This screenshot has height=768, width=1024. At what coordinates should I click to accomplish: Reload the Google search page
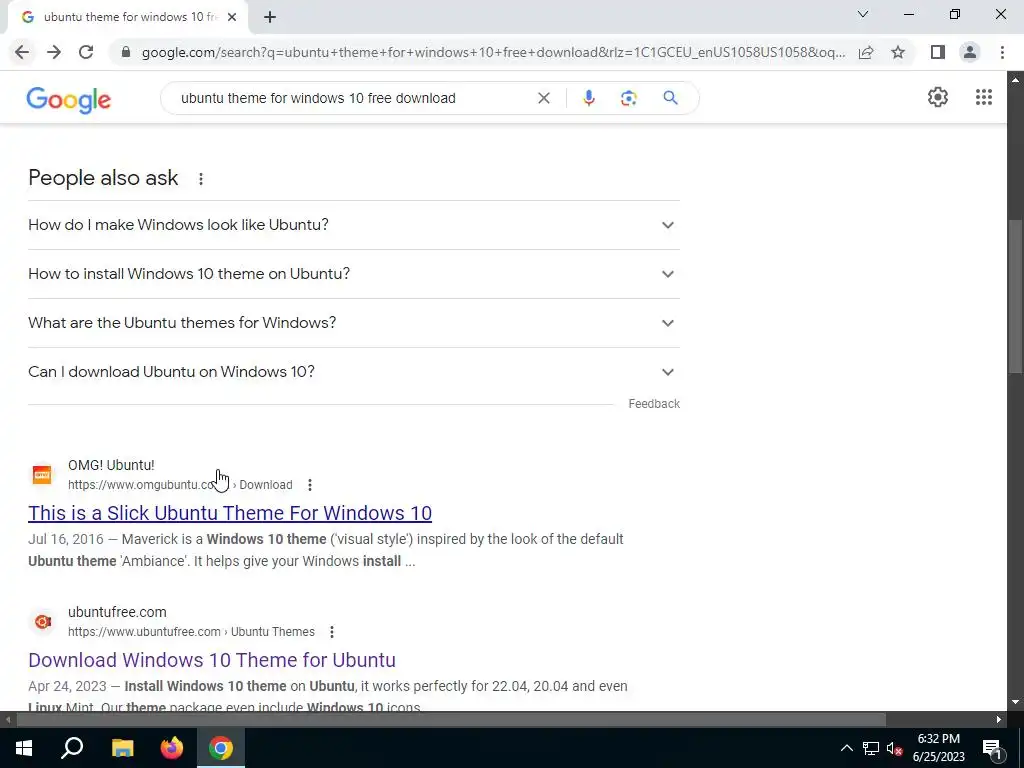click(x=86, y=52)
